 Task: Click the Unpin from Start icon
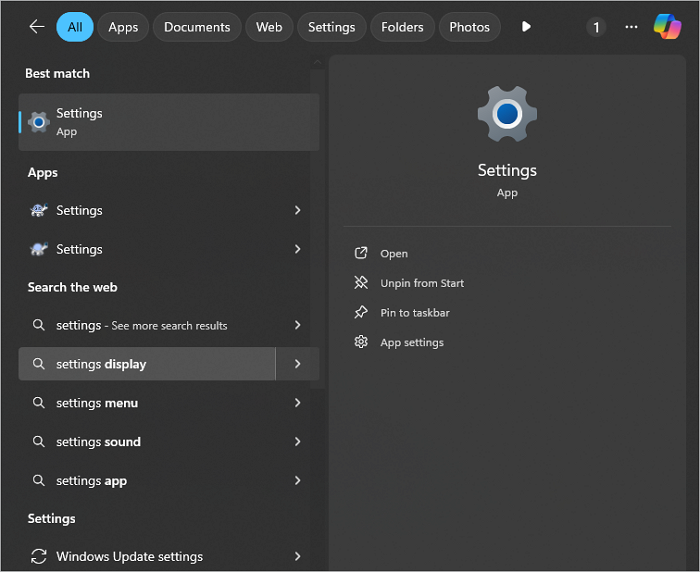coord(361,283)
